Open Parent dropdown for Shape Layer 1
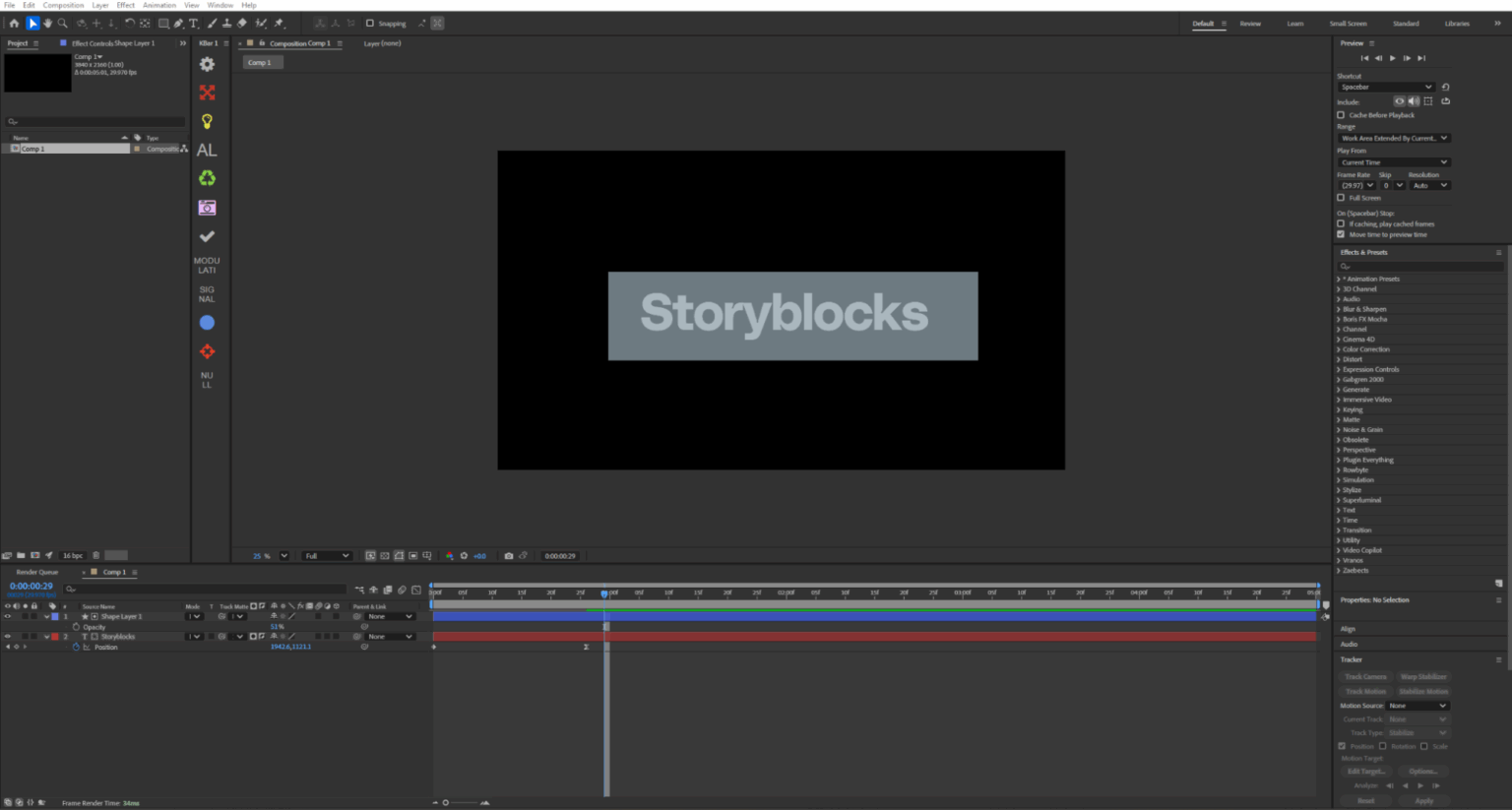This screenshot has width=1512, height=810. click(390, 616)
